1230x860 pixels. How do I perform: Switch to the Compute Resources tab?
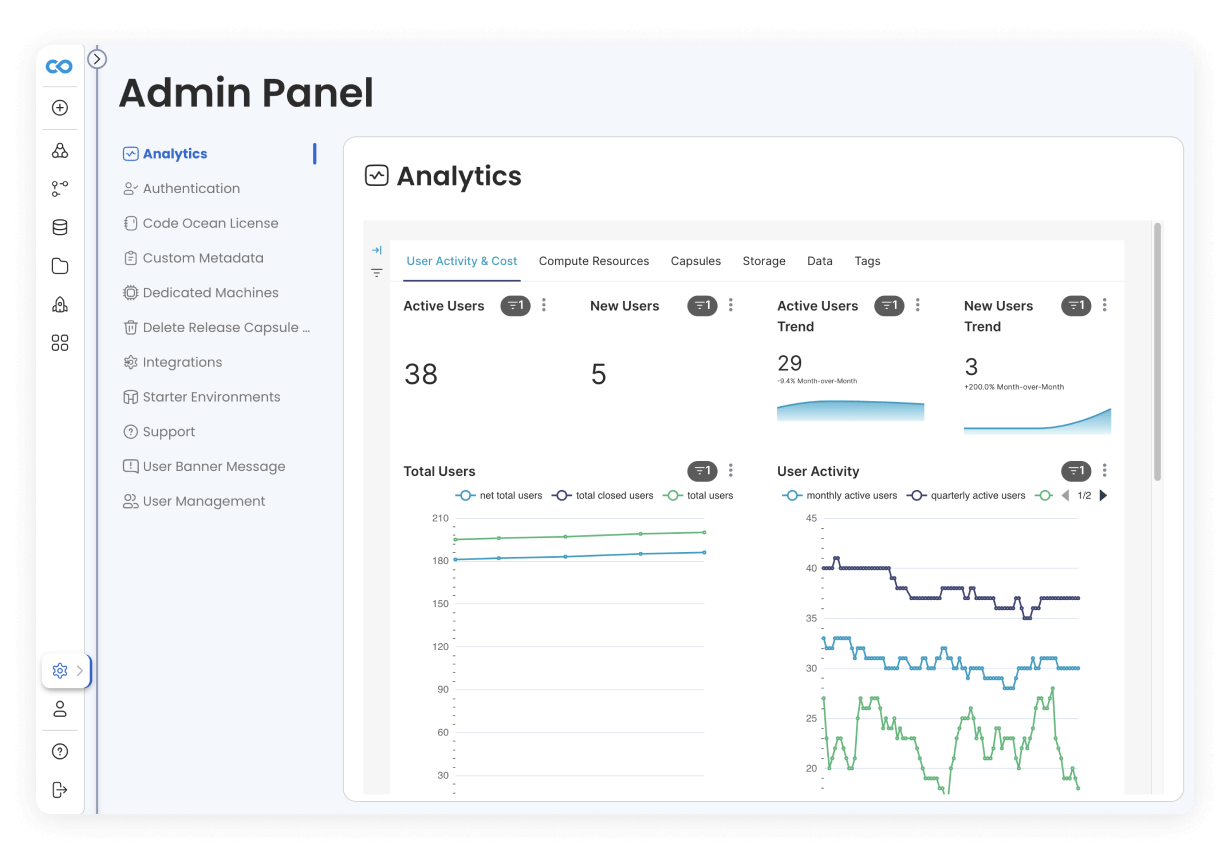click(x=594, y=261)
